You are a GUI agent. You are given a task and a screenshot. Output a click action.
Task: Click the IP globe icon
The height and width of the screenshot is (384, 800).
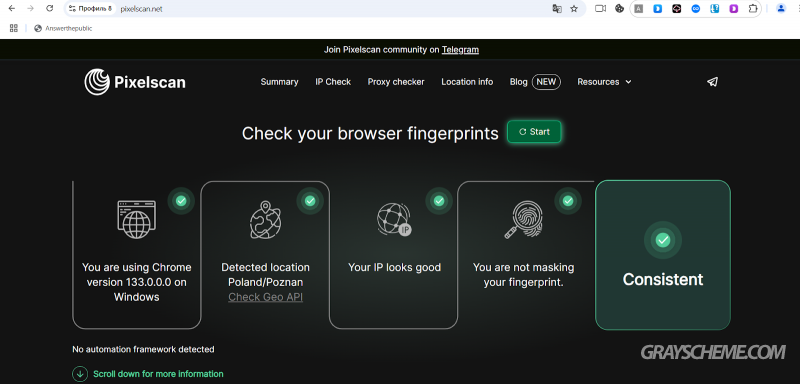click(x=394, y=219)
